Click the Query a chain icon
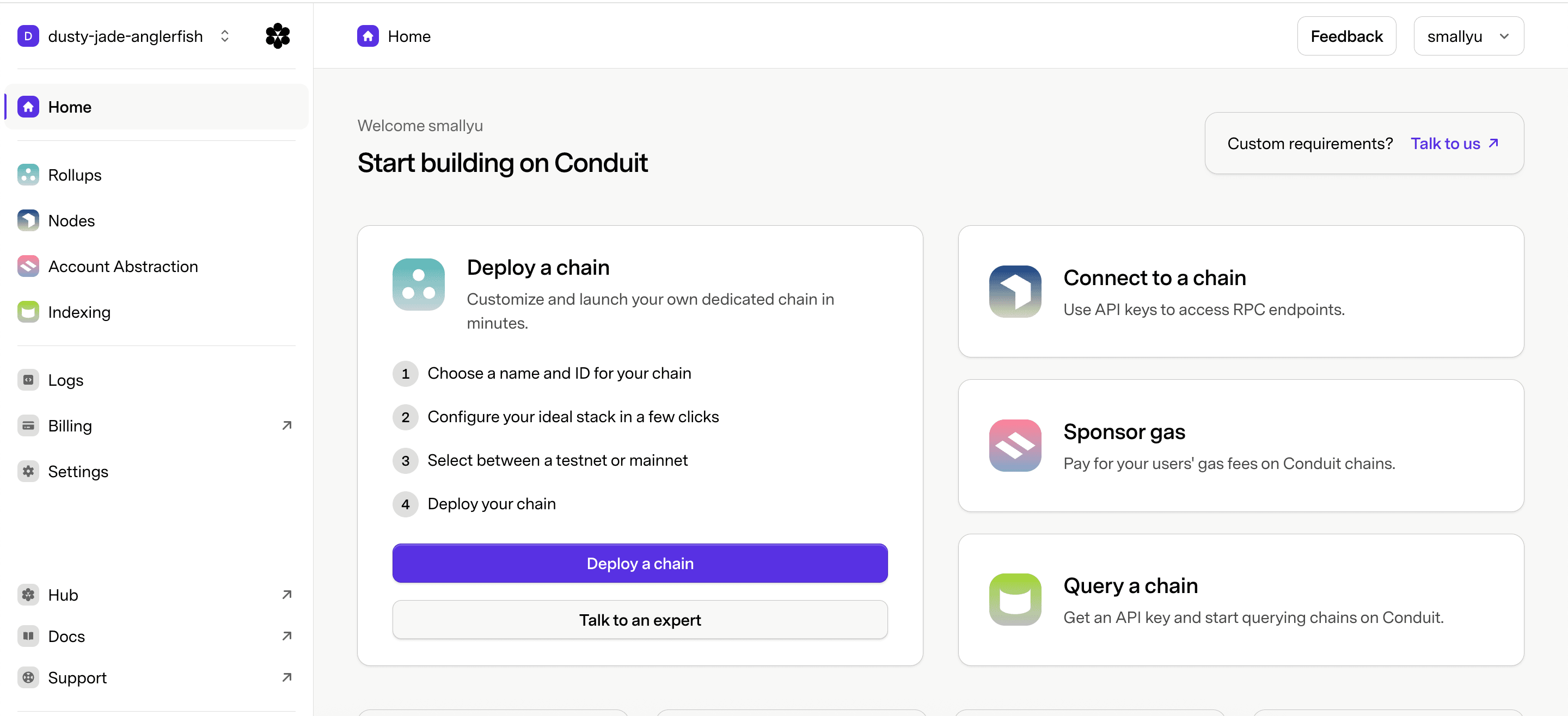 point(1015,599)
